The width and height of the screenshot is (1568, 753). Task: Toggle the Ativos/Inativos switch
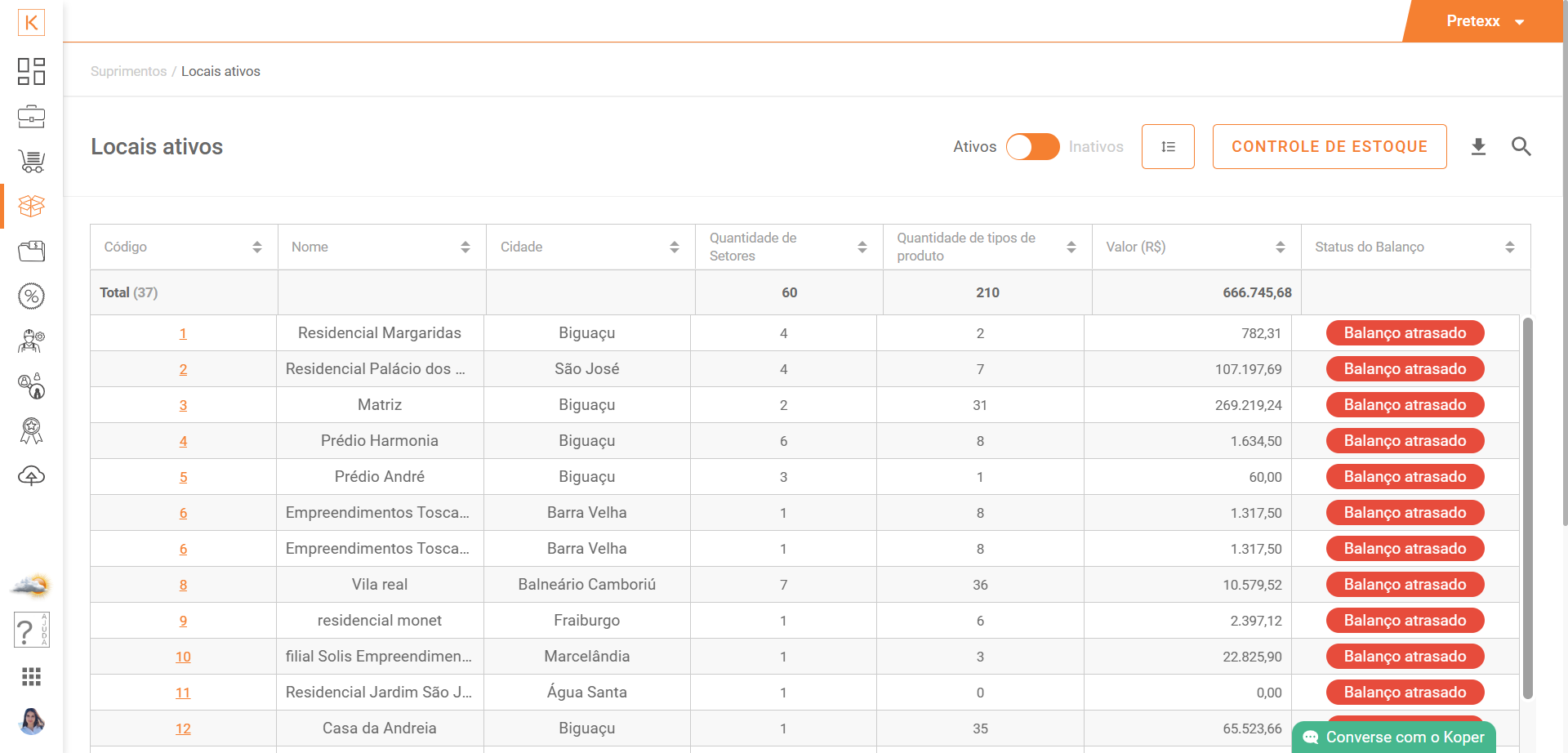[1032, 147]
